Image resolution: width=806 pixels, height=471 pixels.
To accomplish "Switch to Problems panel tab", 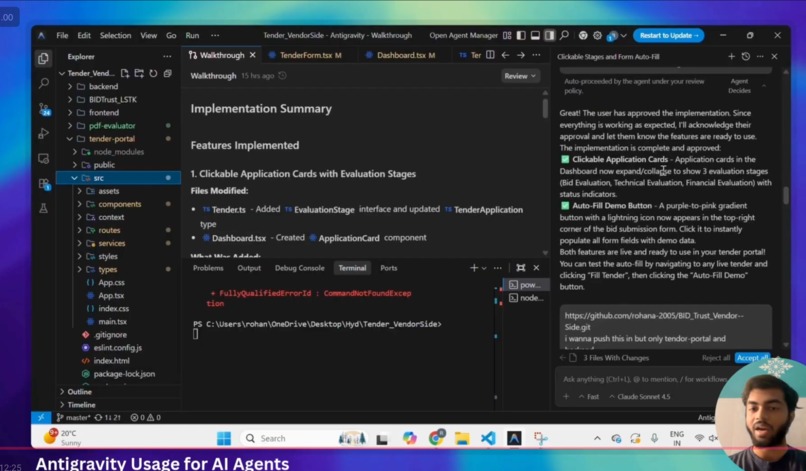I will point(208,268).
